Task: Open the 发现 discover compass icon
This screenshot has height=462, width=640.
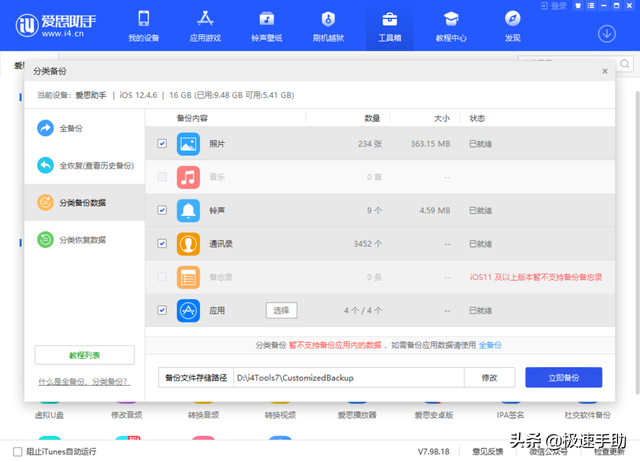Action: coord(512,19)
